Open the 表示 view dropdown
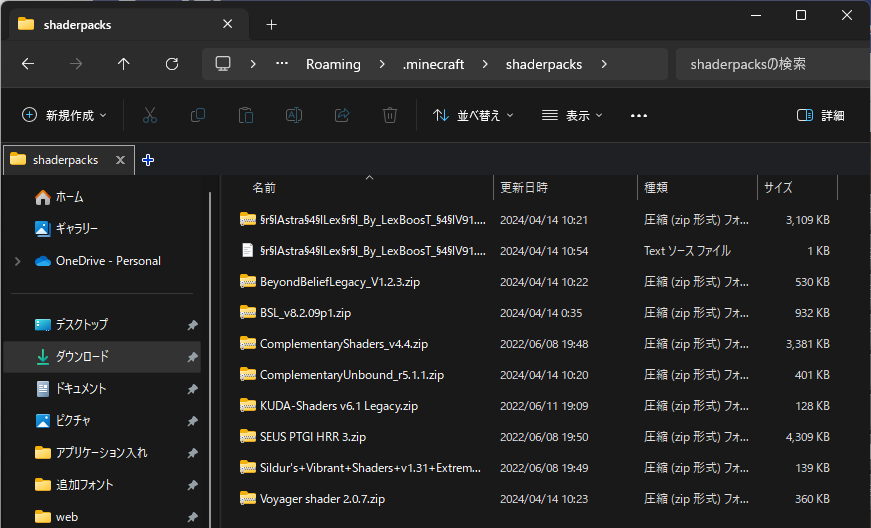Viewport: 871px width, 528px height. click(572, 115)
